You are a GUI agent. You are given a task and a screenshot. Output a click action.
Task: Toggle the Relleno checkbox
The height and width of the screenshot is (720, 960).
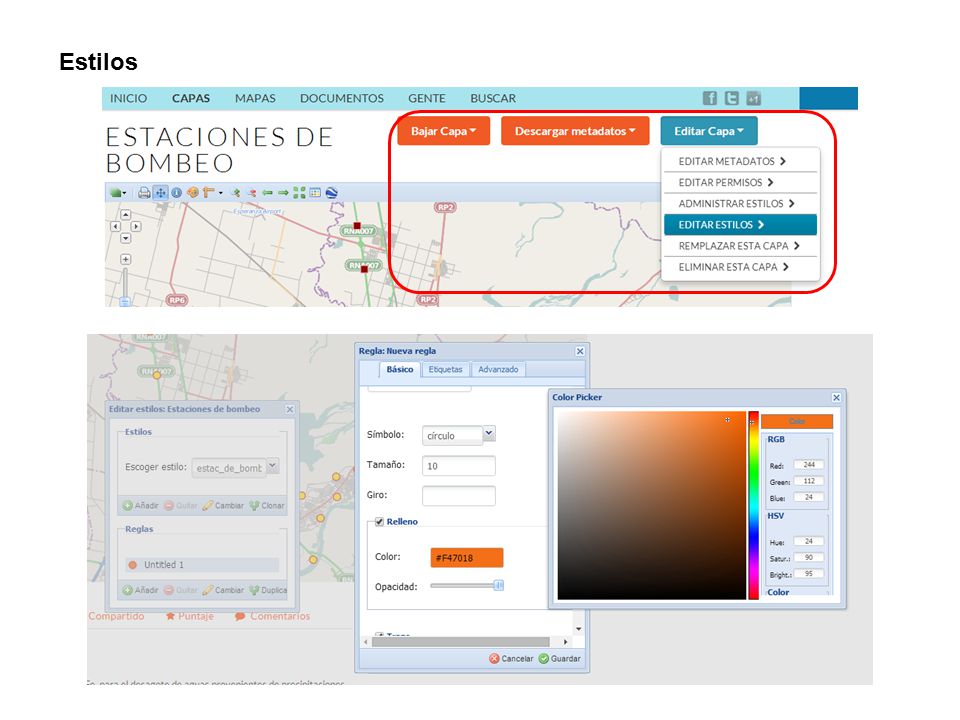click(380, 522)
